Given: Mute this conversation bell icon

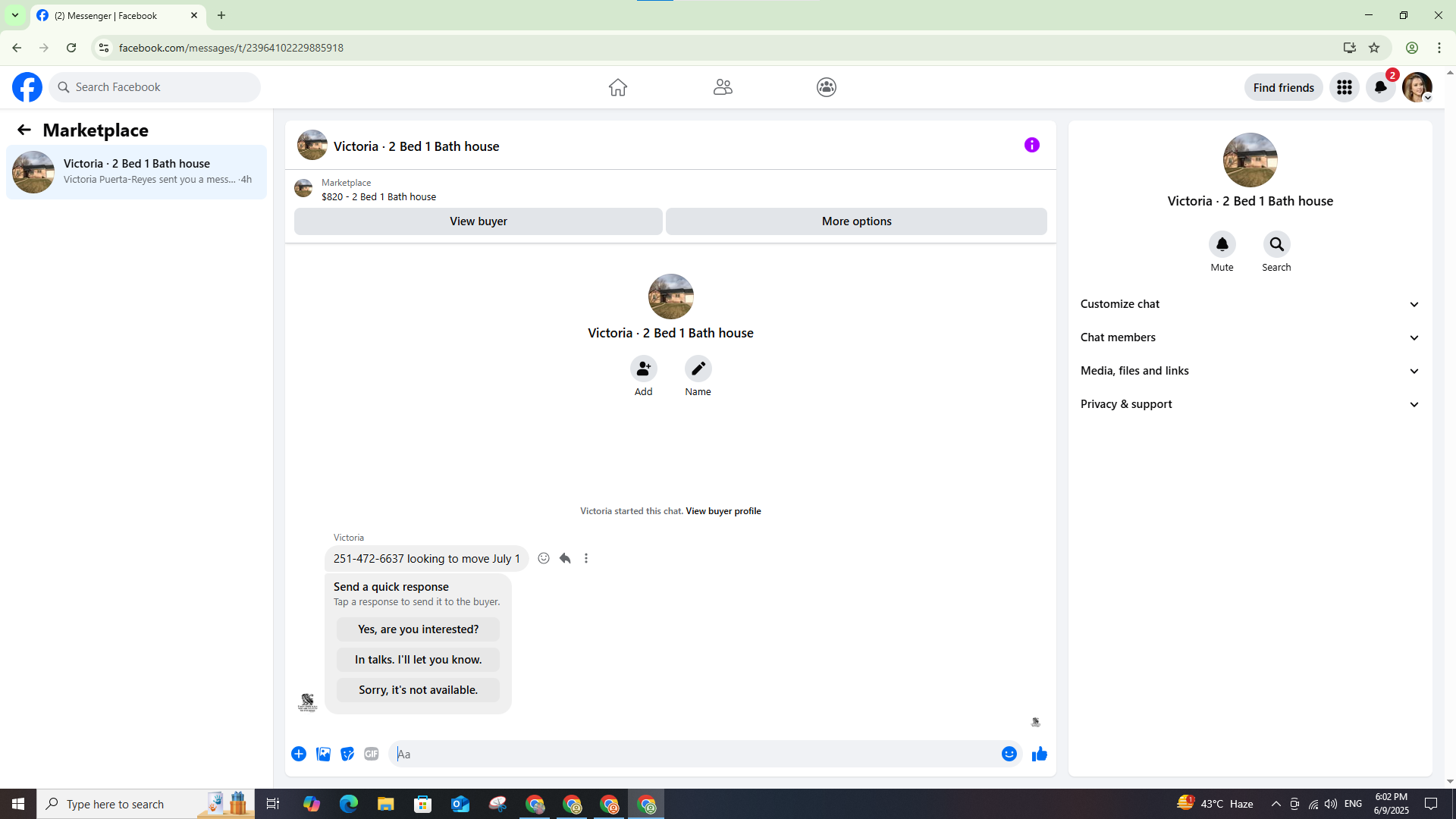Looking at the screenshot, I should (1222, 244).
